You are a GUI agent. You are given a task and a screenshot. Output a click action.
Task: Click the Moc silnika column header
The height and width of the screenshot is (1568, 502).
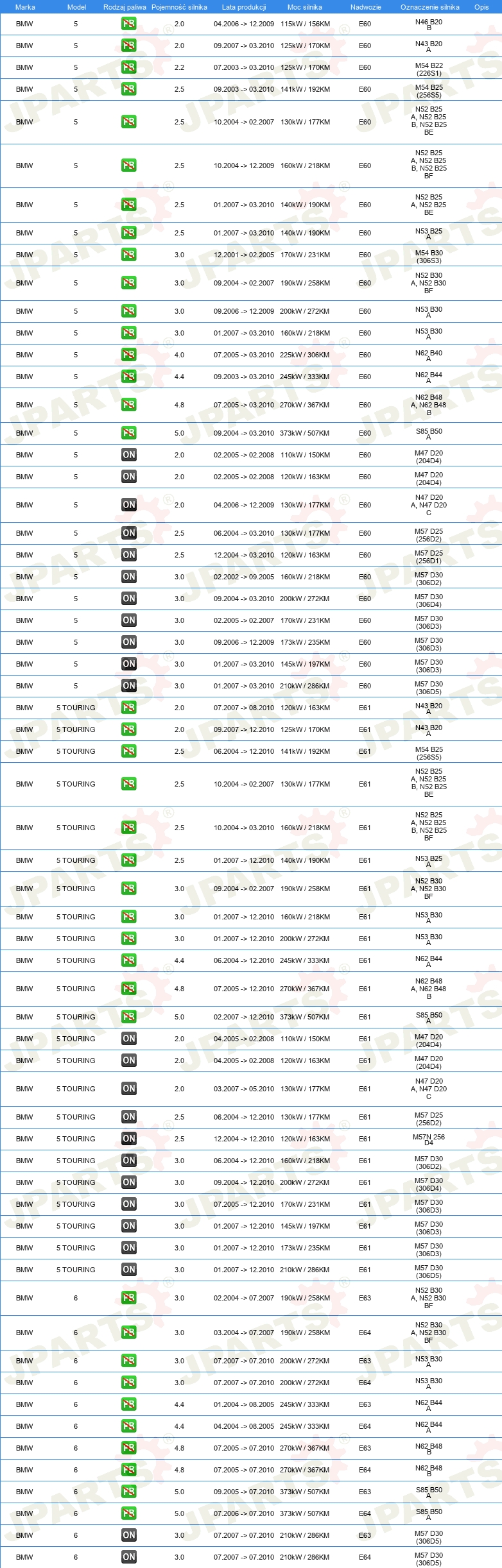pyautogui.click(x=305, y=7)
